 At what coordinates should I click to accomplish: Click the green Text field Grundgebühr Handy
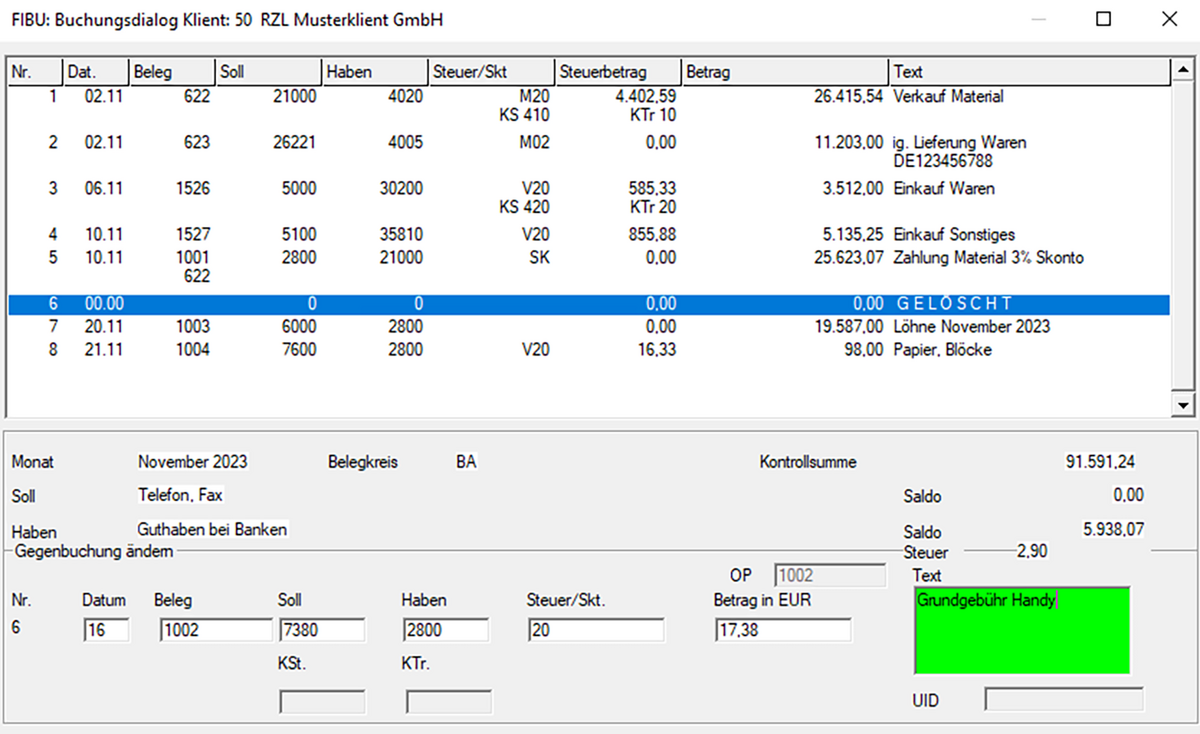pyautogui.click(x=1022, y=631)
